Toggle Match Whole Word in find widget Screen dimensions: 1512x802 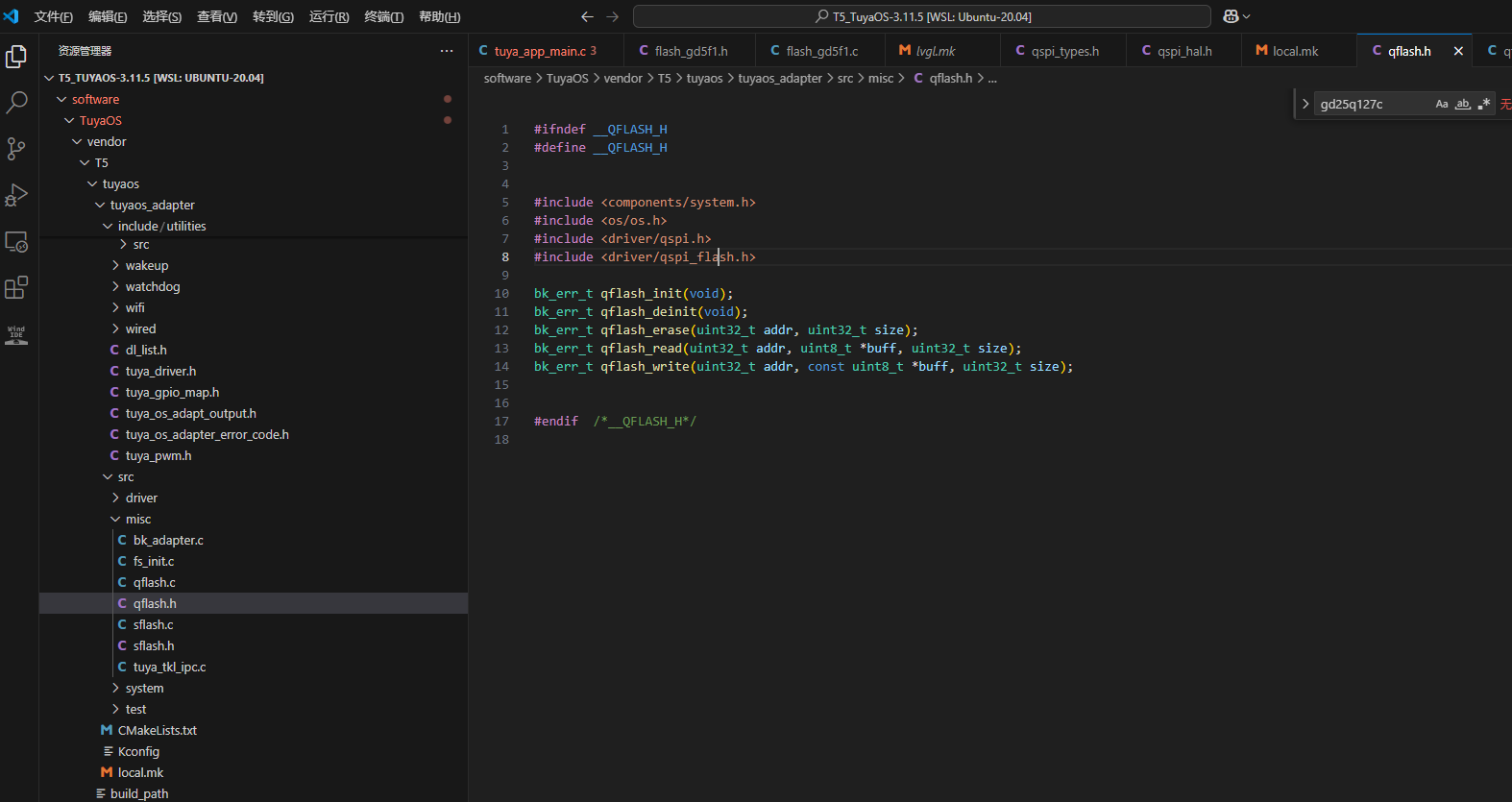(x=1463, y=104)
